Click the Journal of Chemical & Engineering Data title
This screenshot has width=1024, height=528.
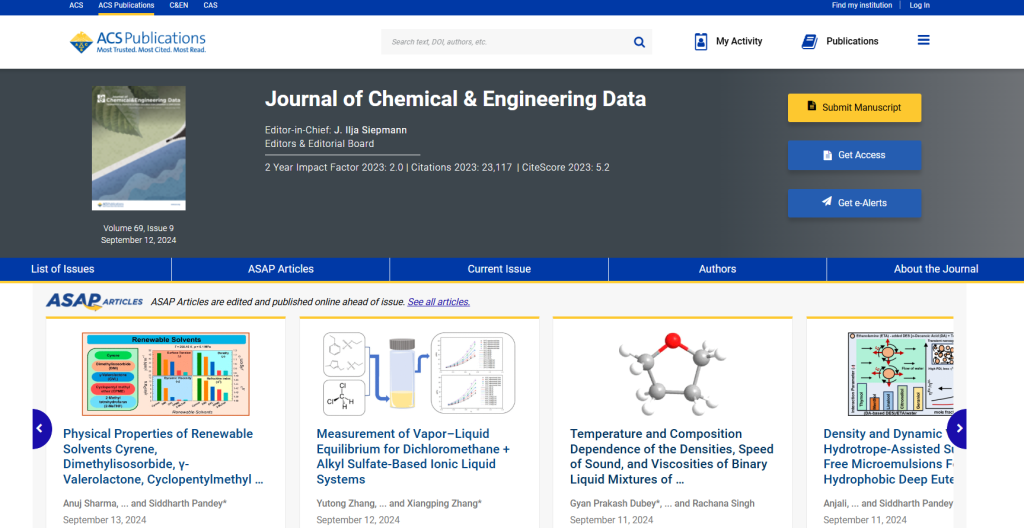pyautogui.click(x=455, y=99)
